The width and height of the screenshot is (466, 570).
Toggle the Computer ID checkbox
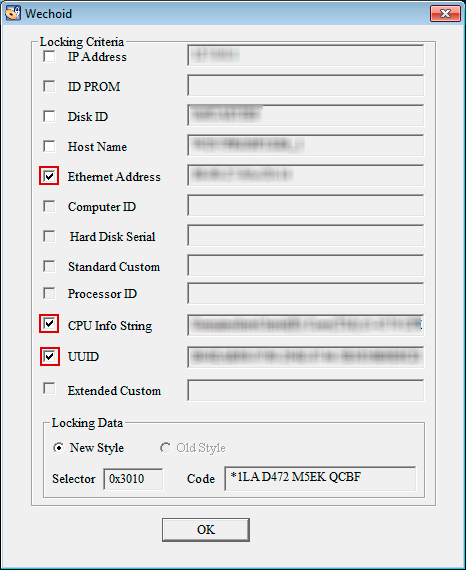(49, 206)
